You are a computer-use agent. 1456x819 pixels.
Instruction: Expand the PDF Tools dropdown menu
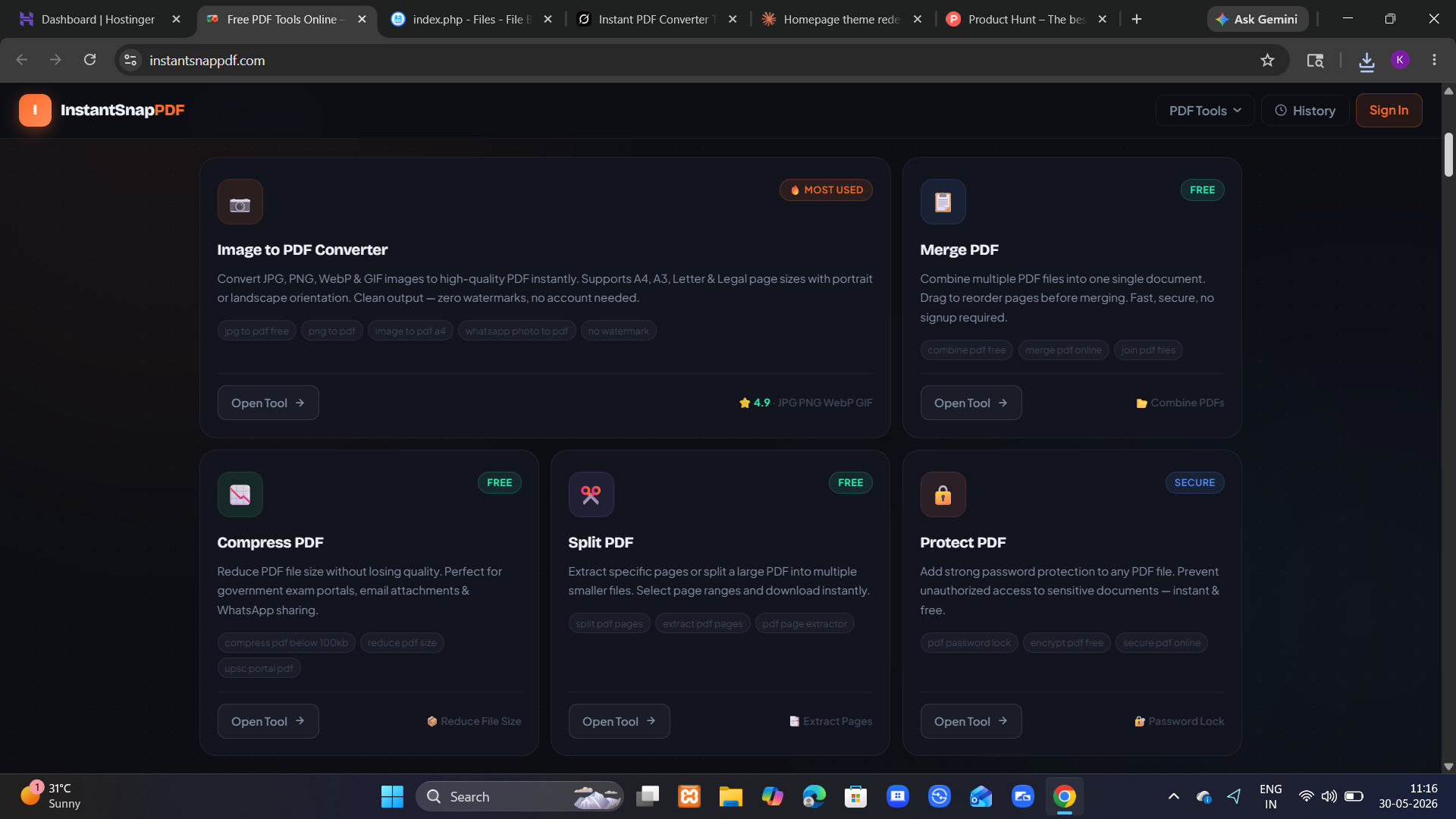(1205, 111)
